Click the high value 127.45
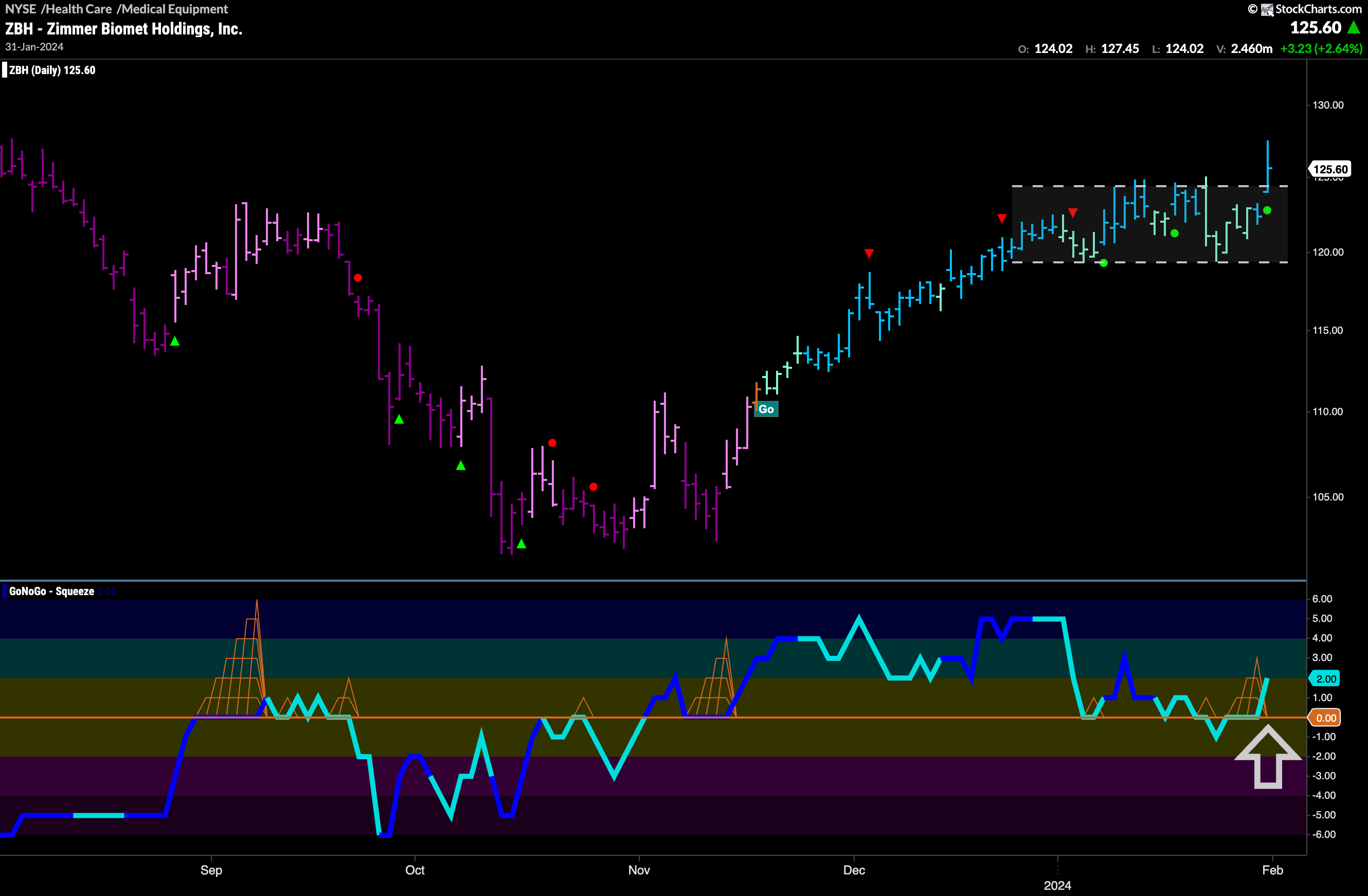 (x=1120, y=49)
